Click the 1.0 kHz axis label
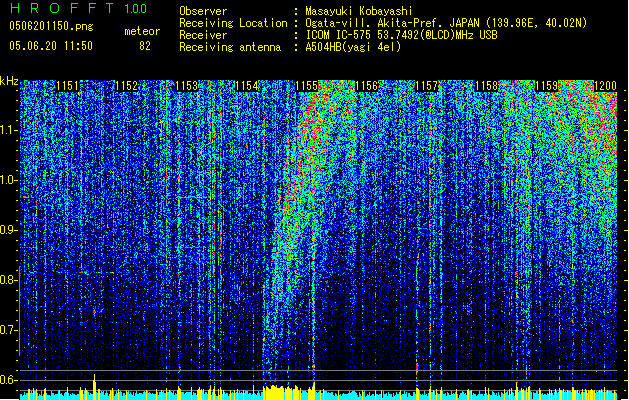629x400 pixels. 9,180
